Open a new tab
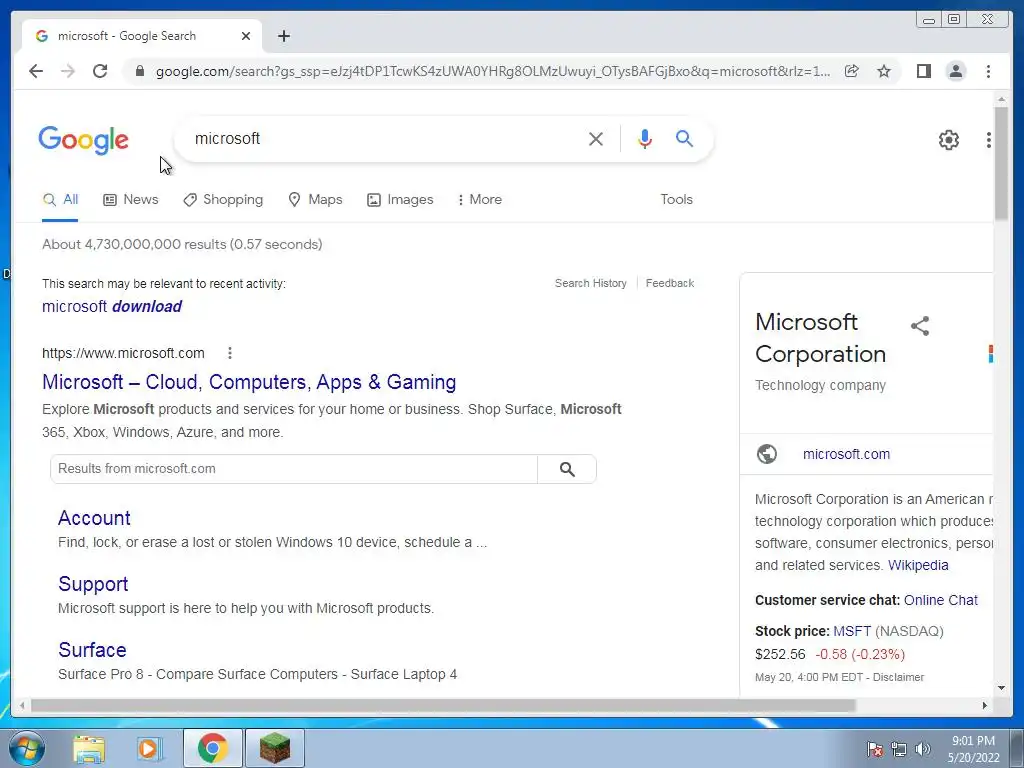The image size is (1024, 768). [x=283, y=36]
